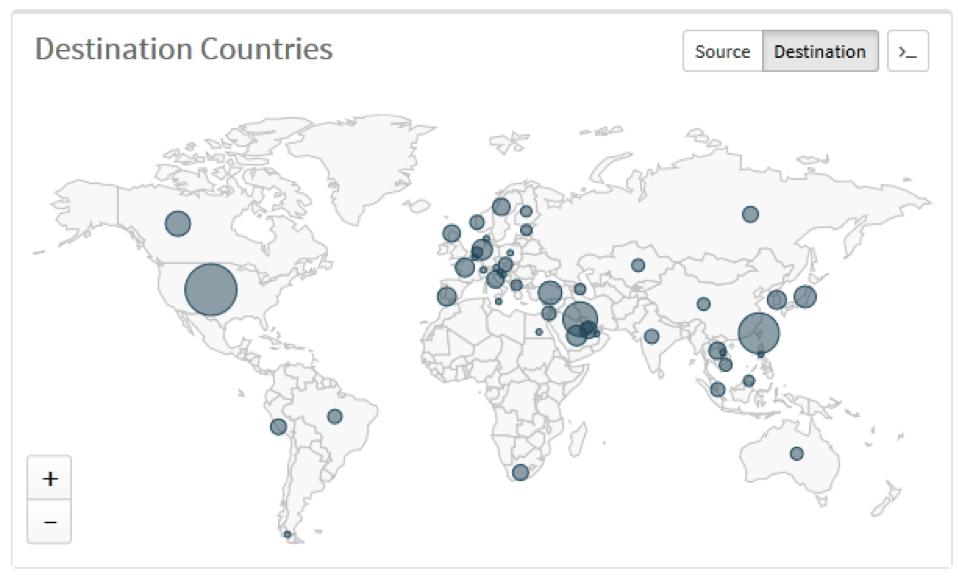This screenshot has height=577, width=958.
Task: Click the bubble over Peru
Action: [x=279, y=427]
